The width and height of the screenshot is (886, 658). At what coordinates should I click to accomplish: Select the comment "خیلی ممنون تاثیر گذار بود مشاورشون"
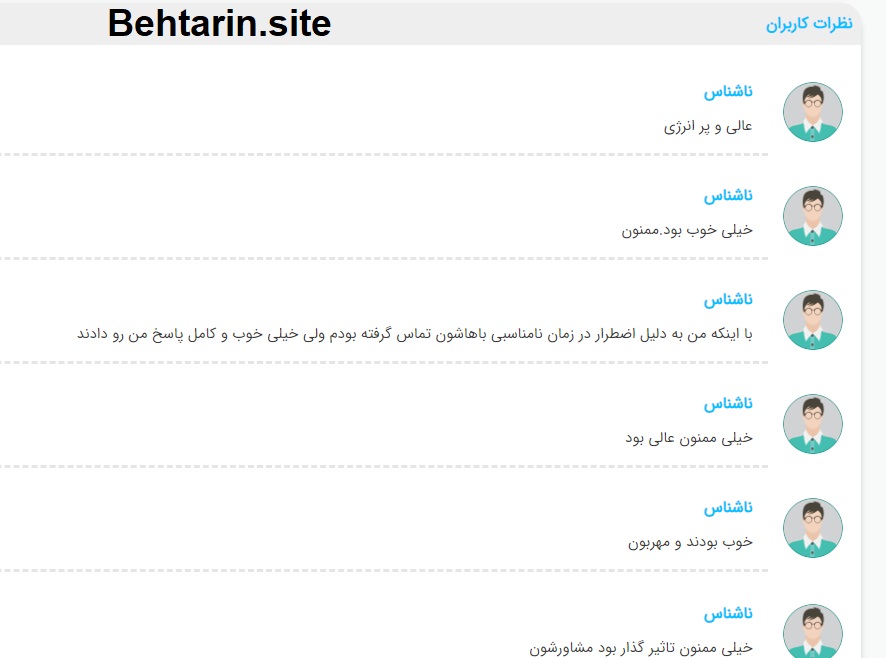(641, 648)
